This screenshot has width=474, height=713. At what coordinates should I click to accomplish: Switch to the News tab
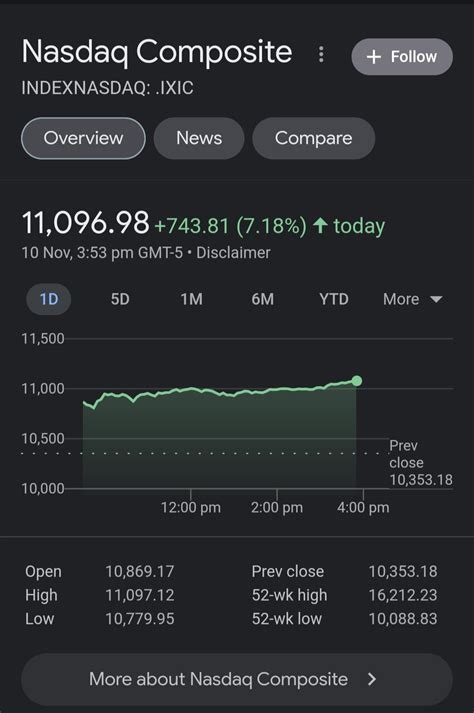(199, 138)
